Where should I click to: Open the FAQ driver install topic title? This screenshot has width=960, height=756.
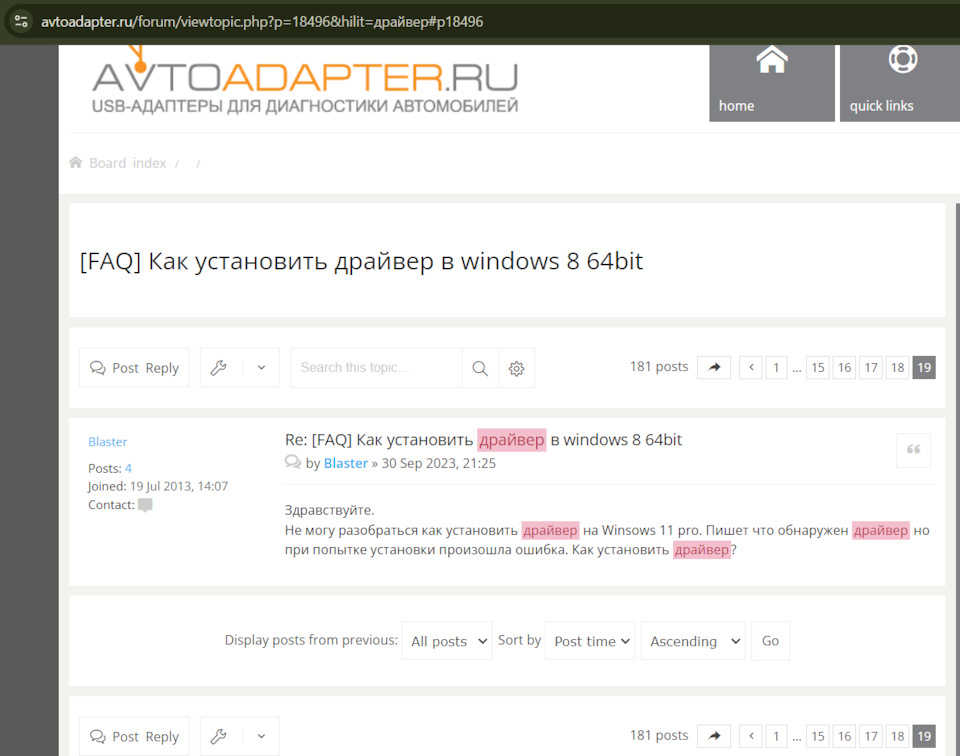[x=361, y=261]
